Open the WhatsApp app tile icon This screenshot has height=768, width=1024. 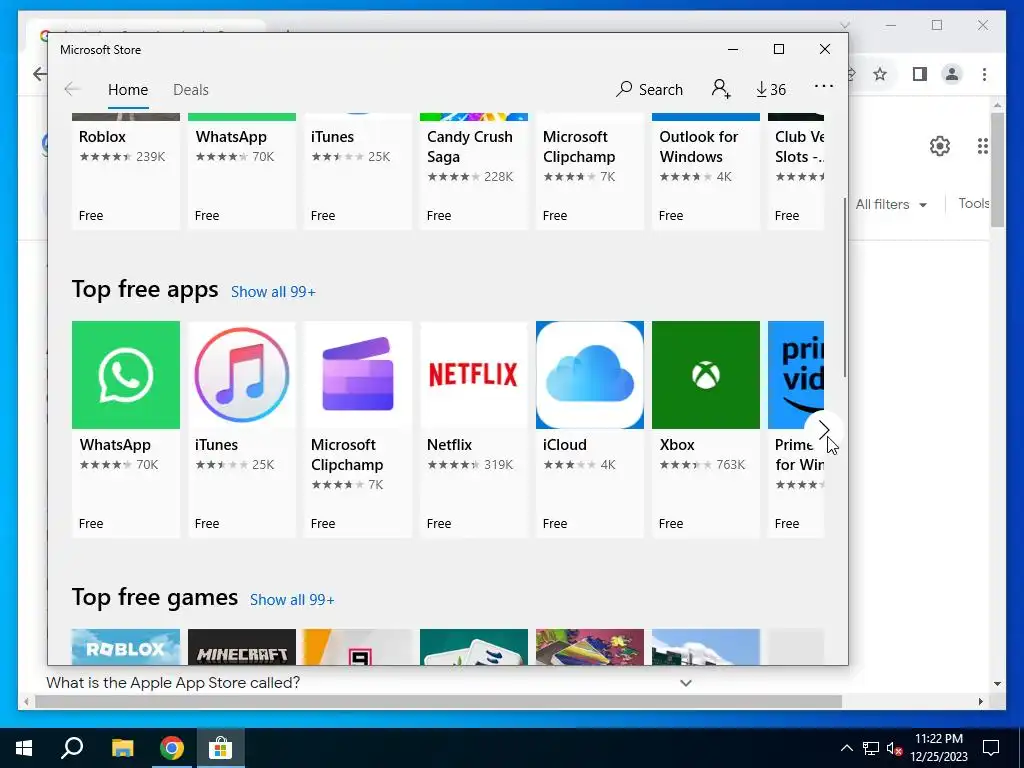(125, 375)
